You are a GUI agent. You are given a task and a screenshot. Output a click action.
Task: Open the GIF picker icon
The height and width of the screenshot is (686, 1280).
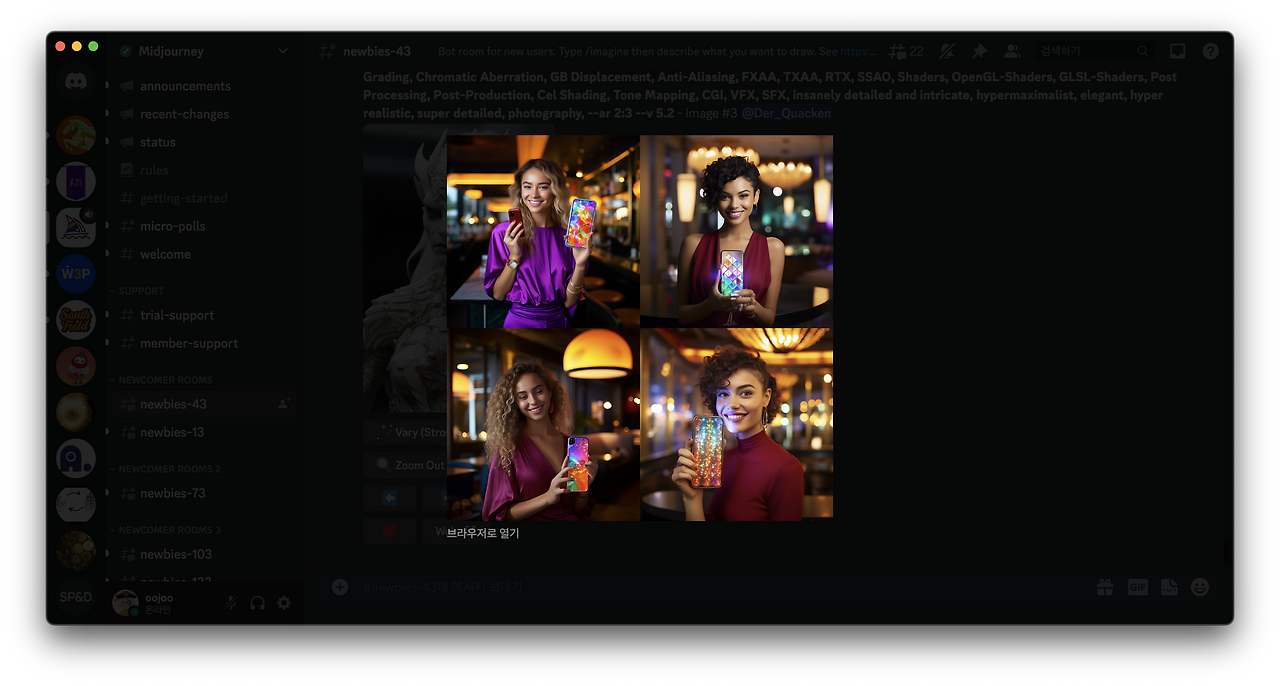[x=1138, y=587]
